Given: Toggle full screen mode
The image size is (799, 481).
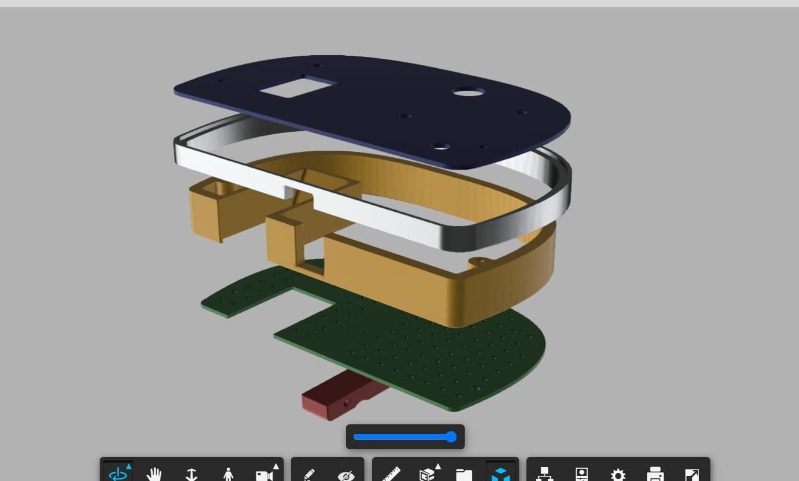Looking at the screenshot, I should coord(692,474).
